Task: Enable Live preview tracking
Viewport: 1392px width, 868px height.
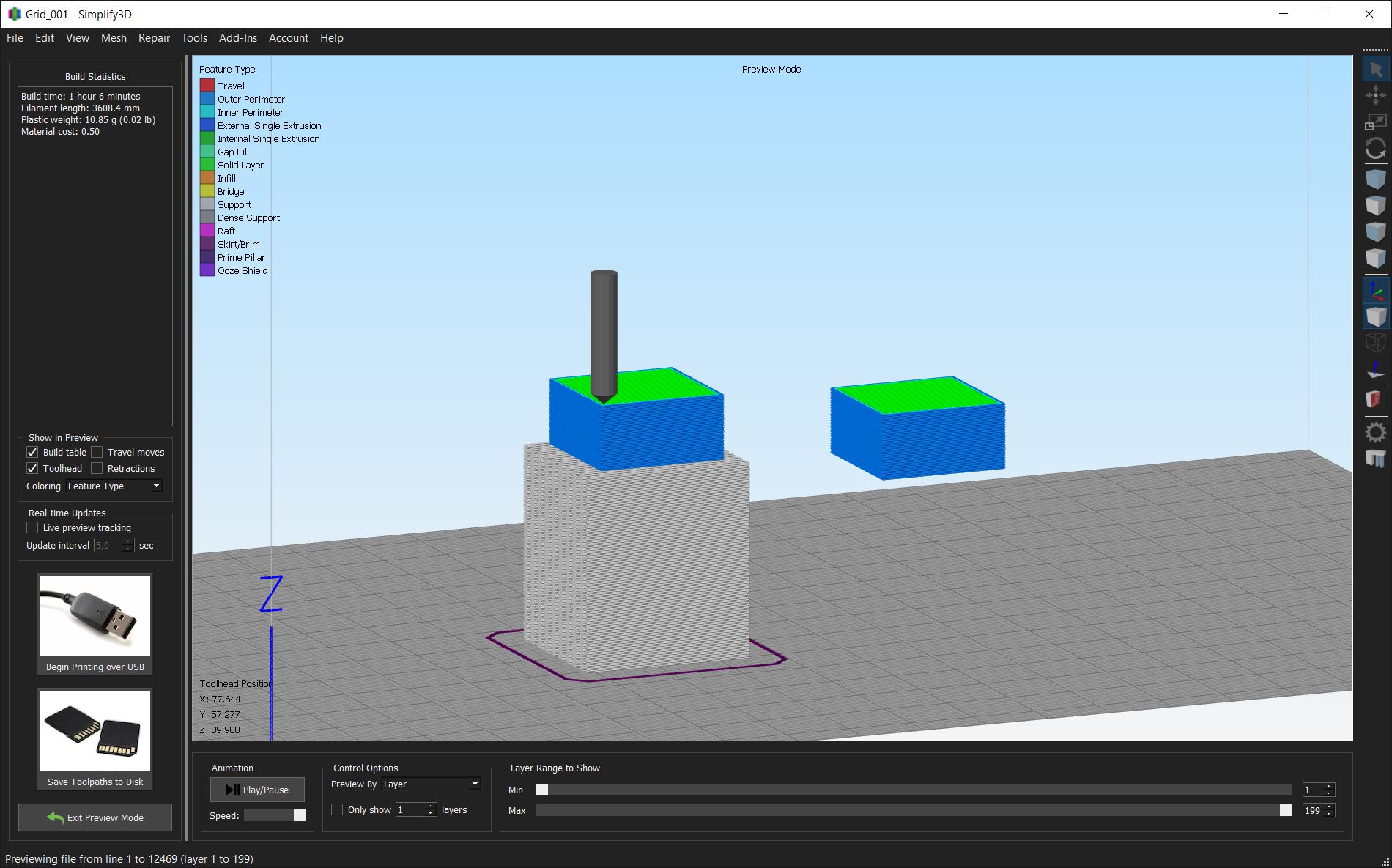Action: pos(32,527)
